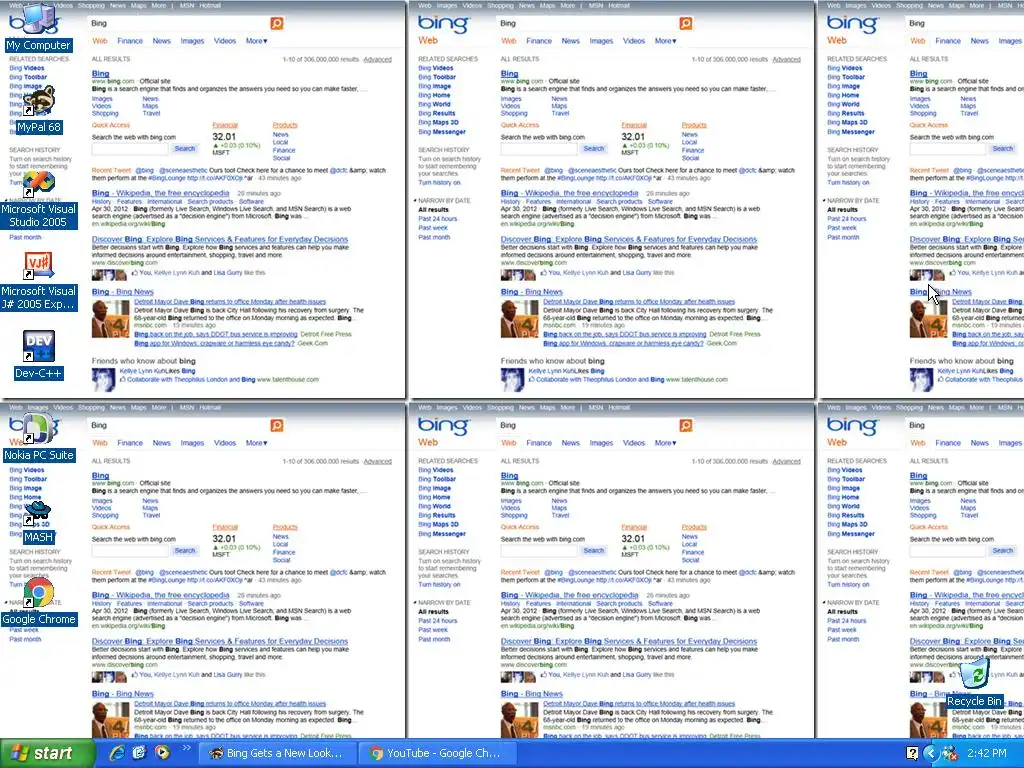
Task: Select the Dev-C++ desktop shortcut
Action: [x=39, y=355]
